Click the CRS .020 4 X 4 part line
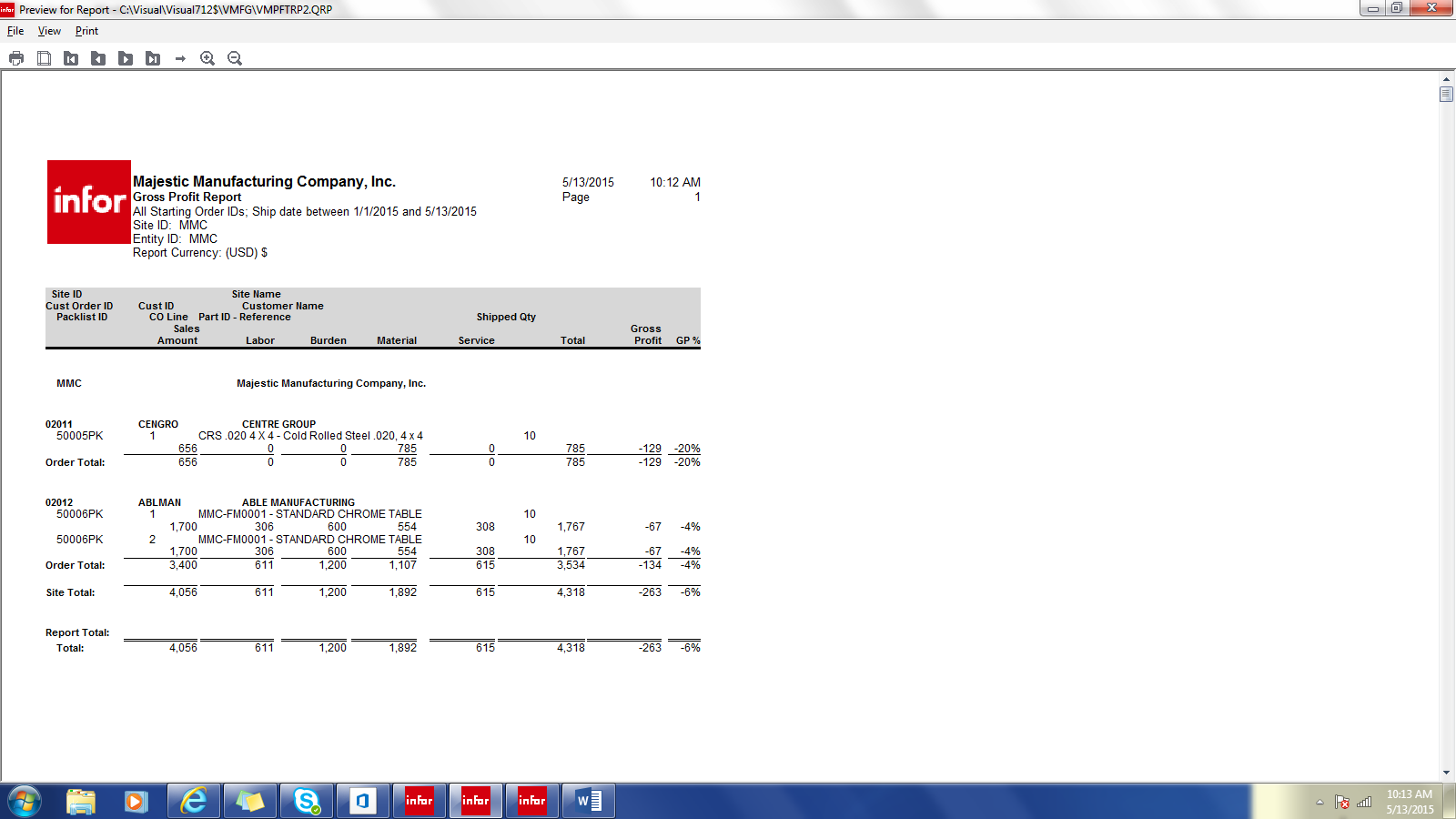Viewport: 1456px width, 819px height. coord(310,436)
